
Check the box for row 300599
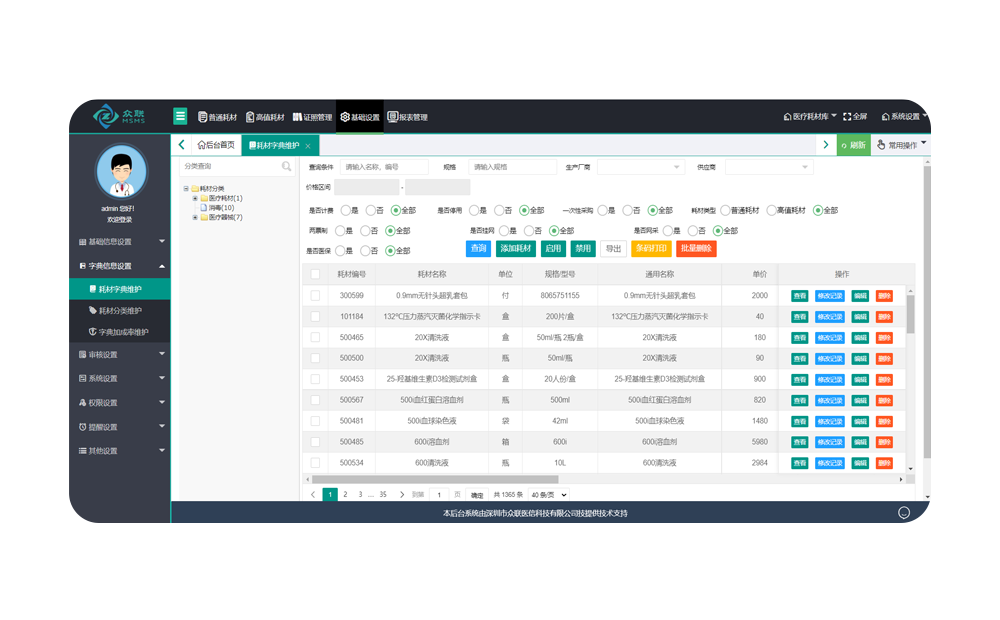(x=315, y=296)
